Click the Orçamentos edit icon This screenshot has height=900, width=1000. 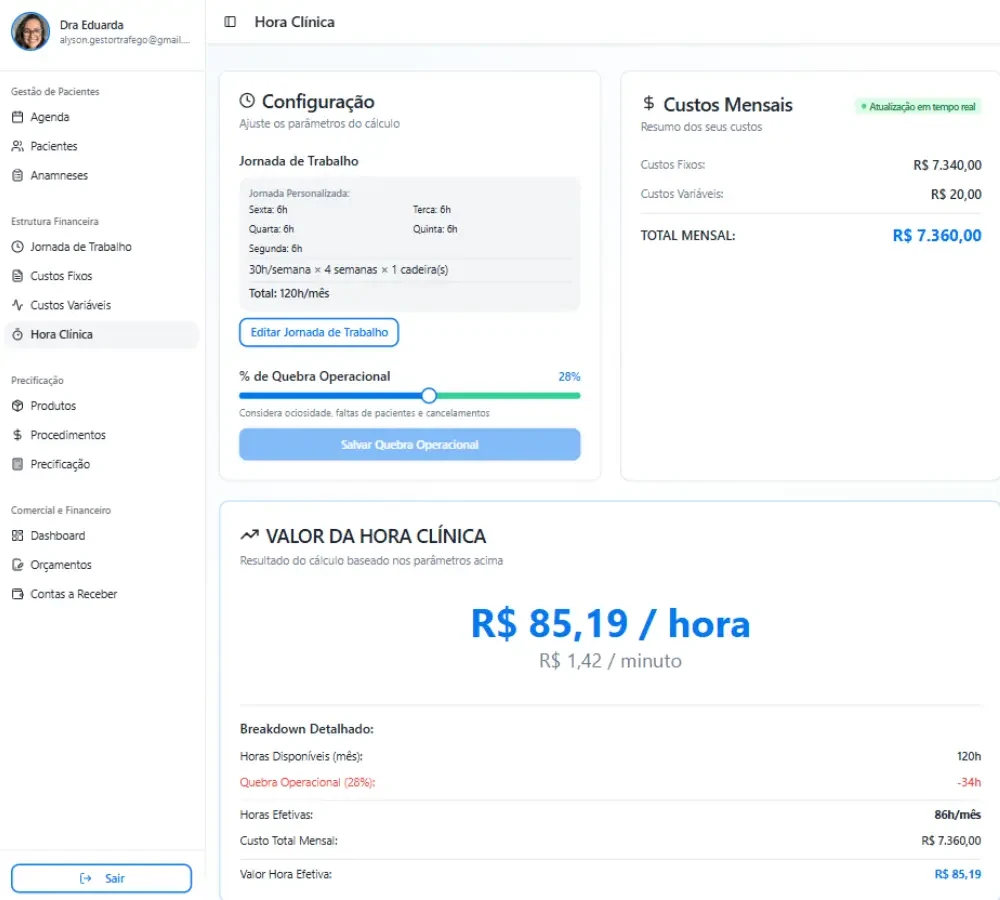point(18,564)
